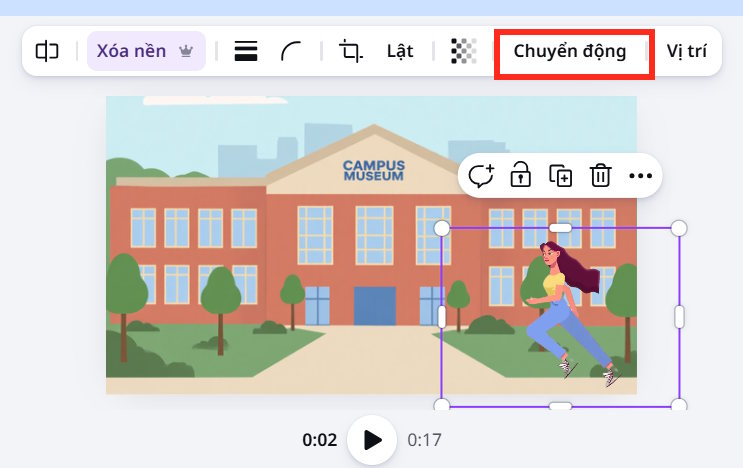The width and height of the screenshot is (743, 468).
Task: Add a comment with the speech bubble icon
Action: click(481, 176)
